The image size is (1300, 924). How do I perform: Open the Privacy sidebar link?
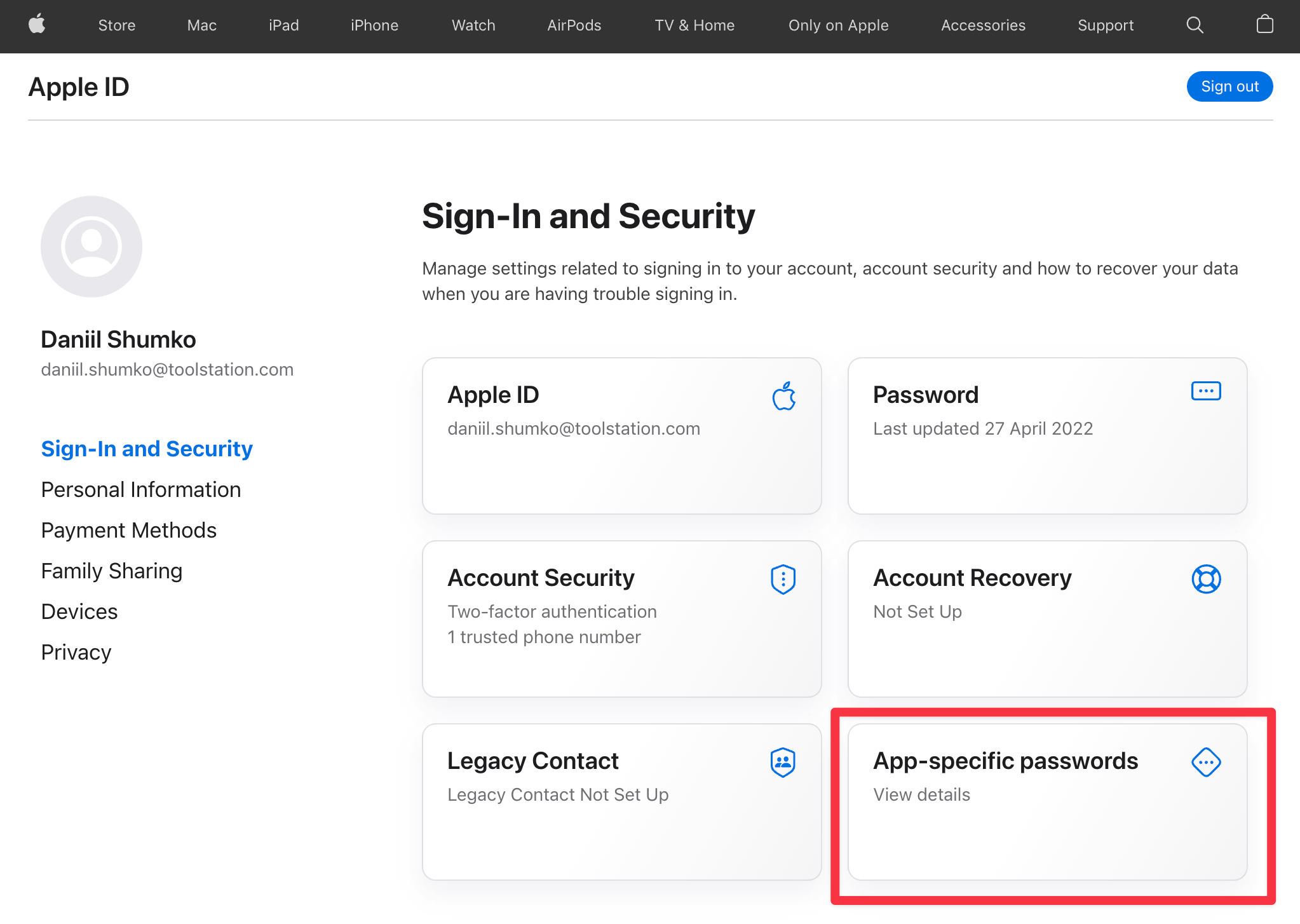tap(76, 653)
